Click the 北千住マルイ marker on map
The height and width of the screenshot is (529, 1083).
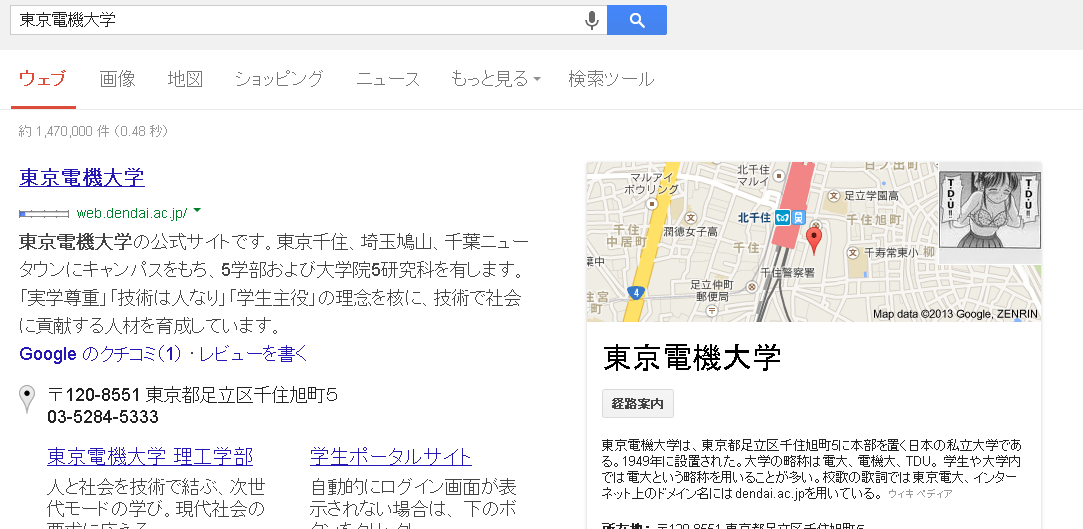pyautogui.click(x=778, y=175)
